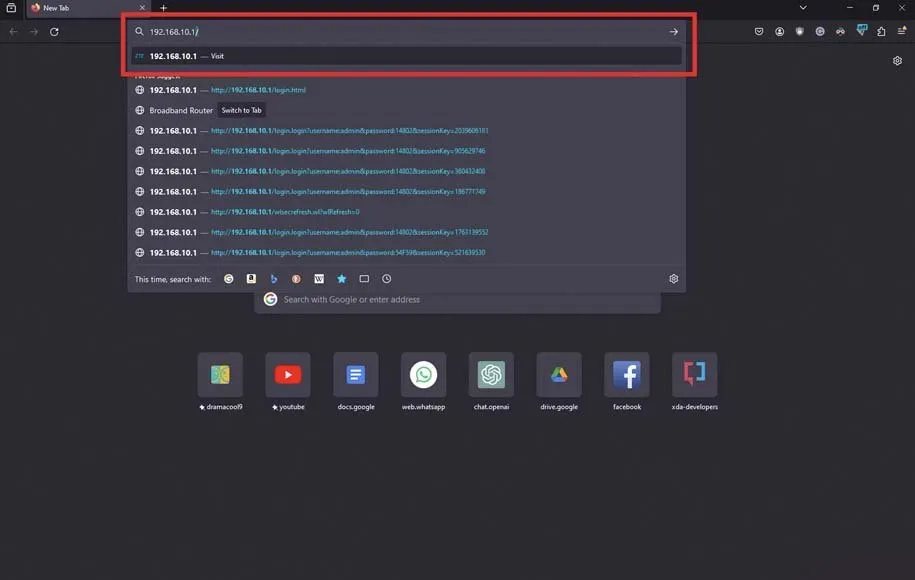Image resolution: width=915 pixels, height=580 pixels.
Task: Search this time with Bing icon
Action: [x=274, y=279]
